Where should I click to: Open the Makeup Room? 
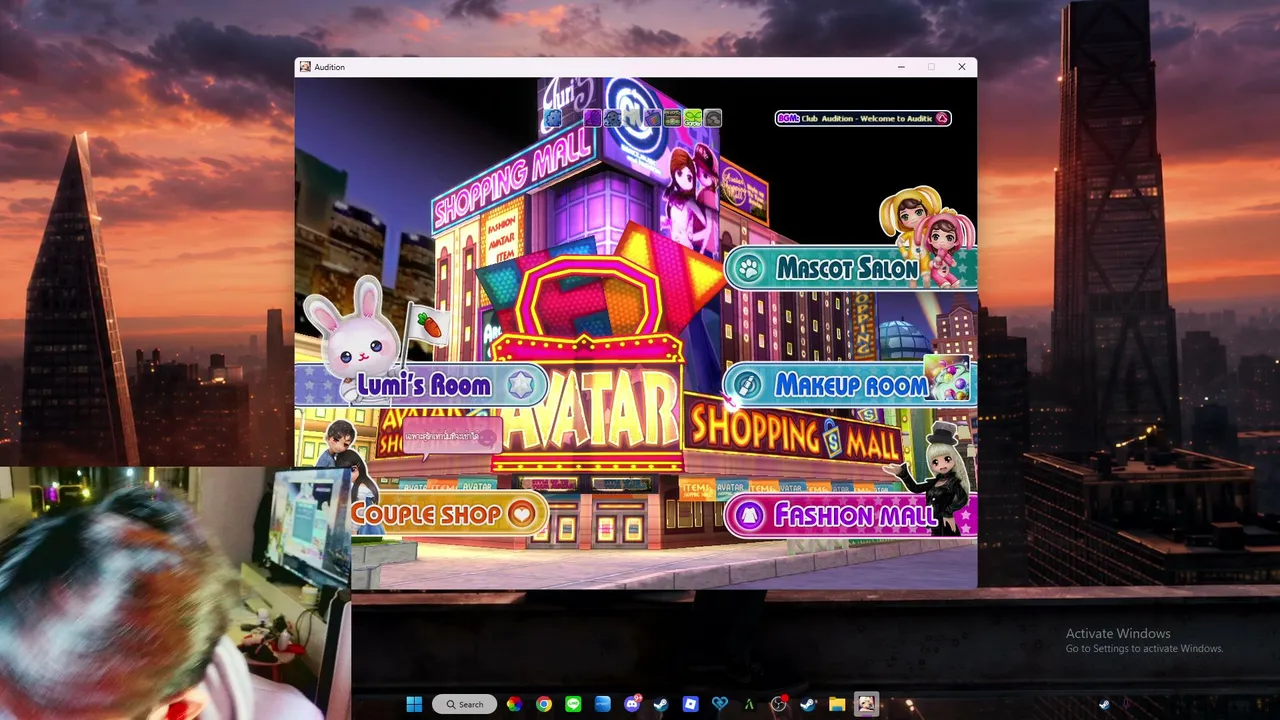pyautogui.click(x=850, y=385)
